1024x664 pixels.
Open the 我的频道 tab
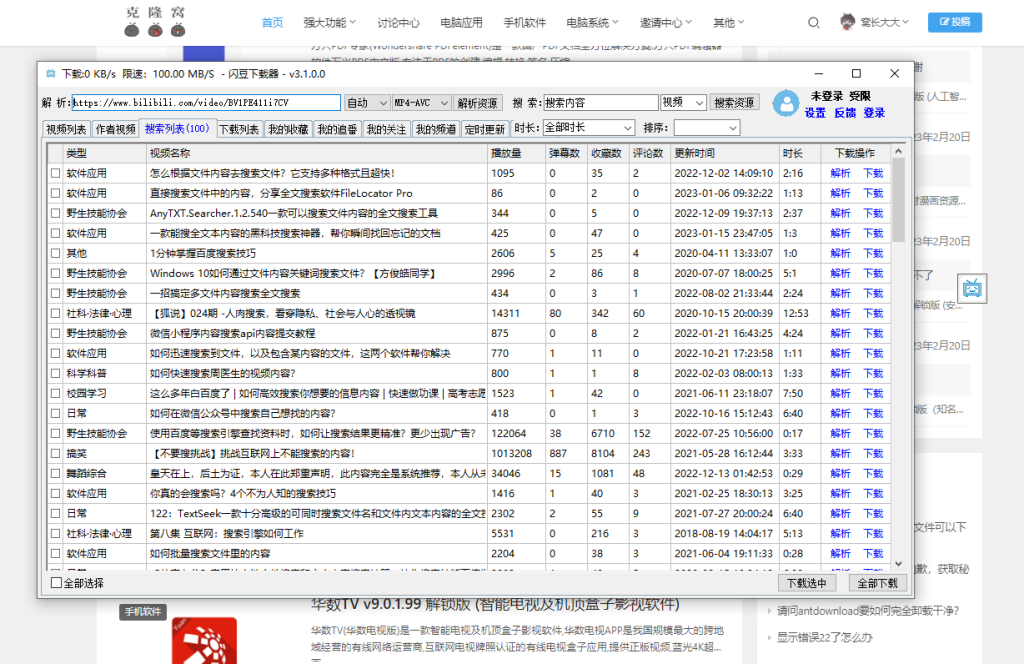(x=436, y=129)
